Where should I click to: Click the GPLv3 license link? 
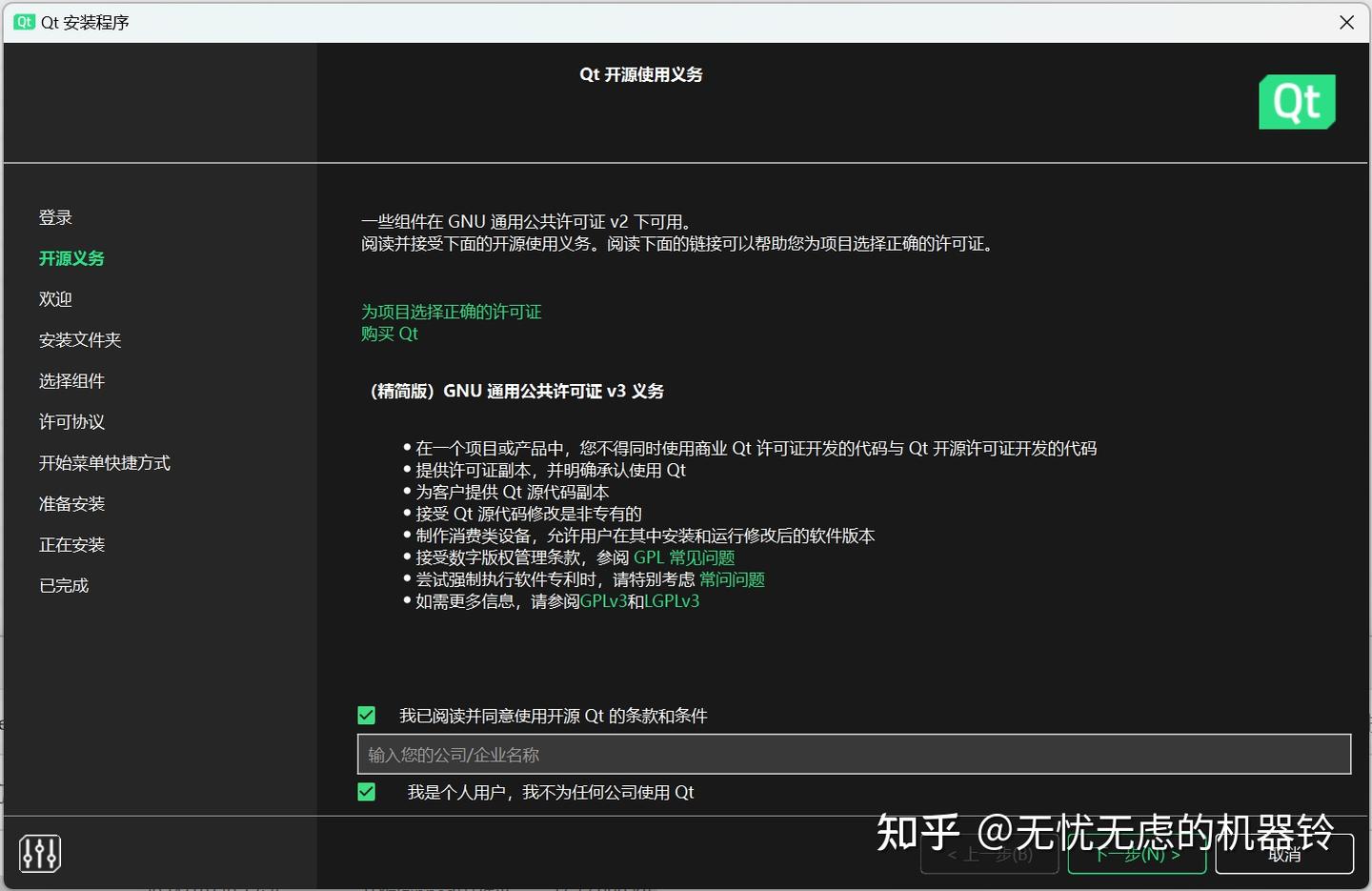[x=603, y=600]
